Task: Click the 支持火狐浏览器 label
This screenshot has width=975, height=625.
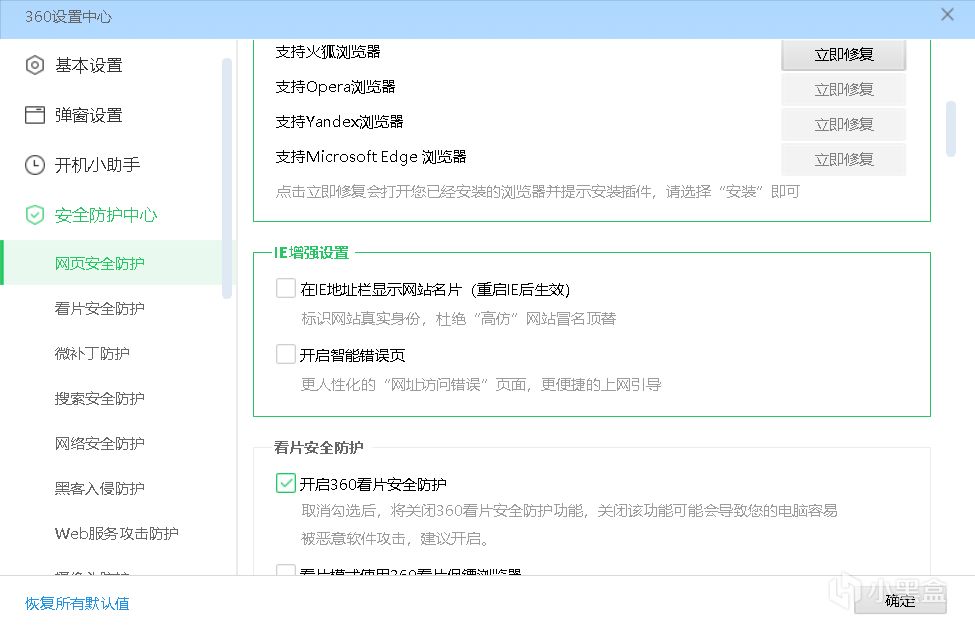Action: click(x=328, y=52)
